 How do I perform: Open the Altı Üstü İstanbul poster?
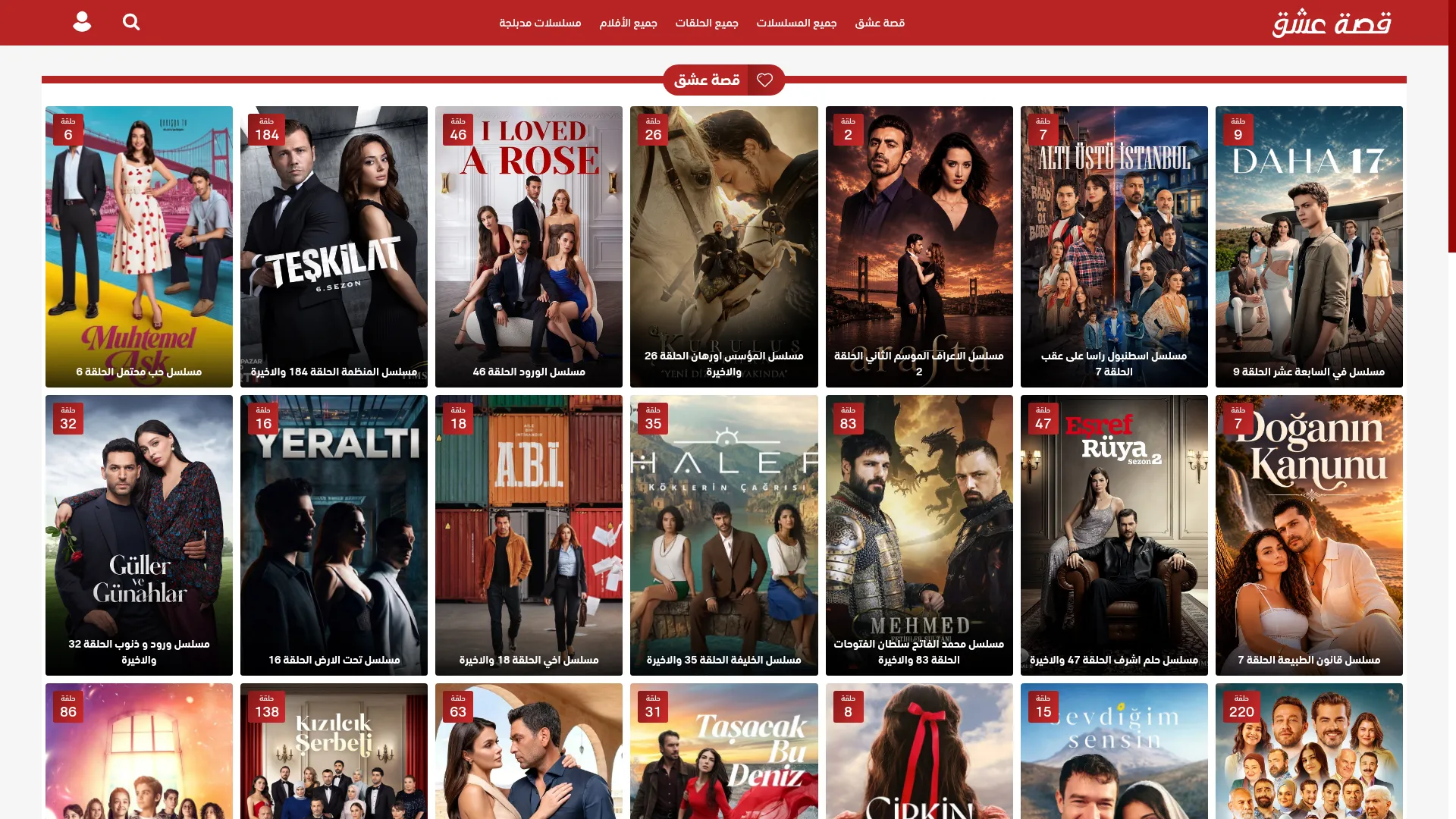coord(1114,246)
